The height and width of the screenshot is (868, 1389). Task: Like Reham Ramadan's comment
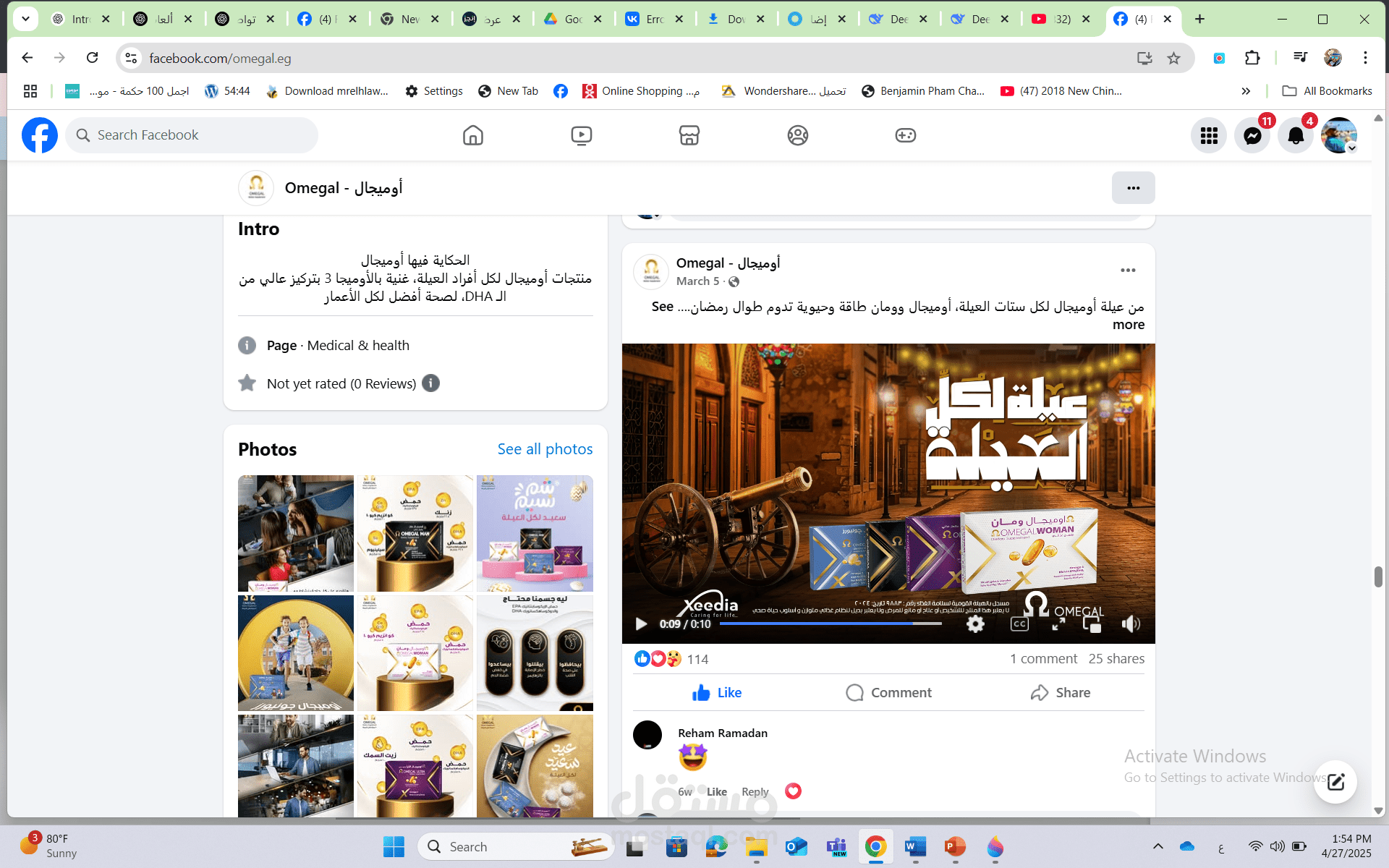pyautogui.click(x=716, y=792)
